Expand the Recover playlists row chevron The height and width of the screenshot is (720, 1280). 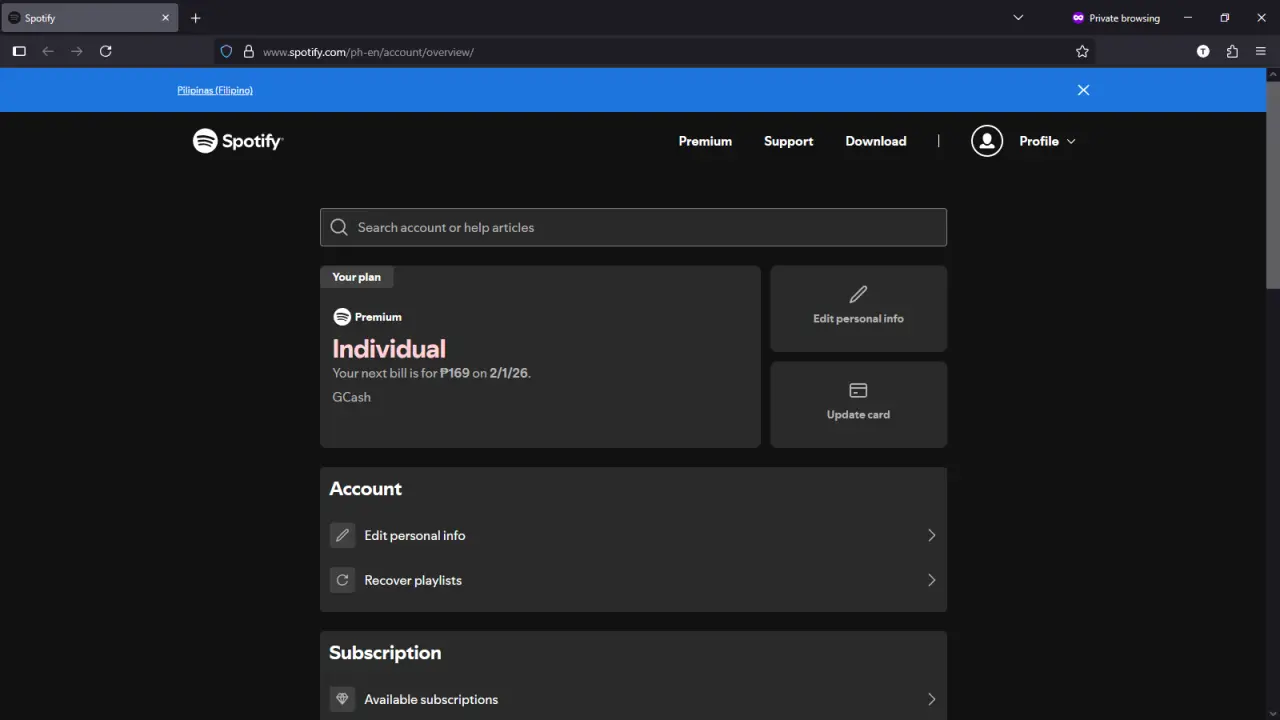click(x=931, y=580)
